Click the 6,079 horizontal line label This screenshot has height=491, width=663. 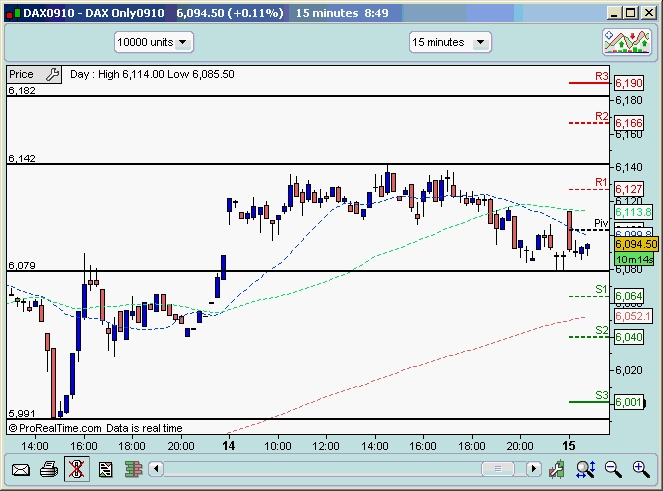(22, 266)
